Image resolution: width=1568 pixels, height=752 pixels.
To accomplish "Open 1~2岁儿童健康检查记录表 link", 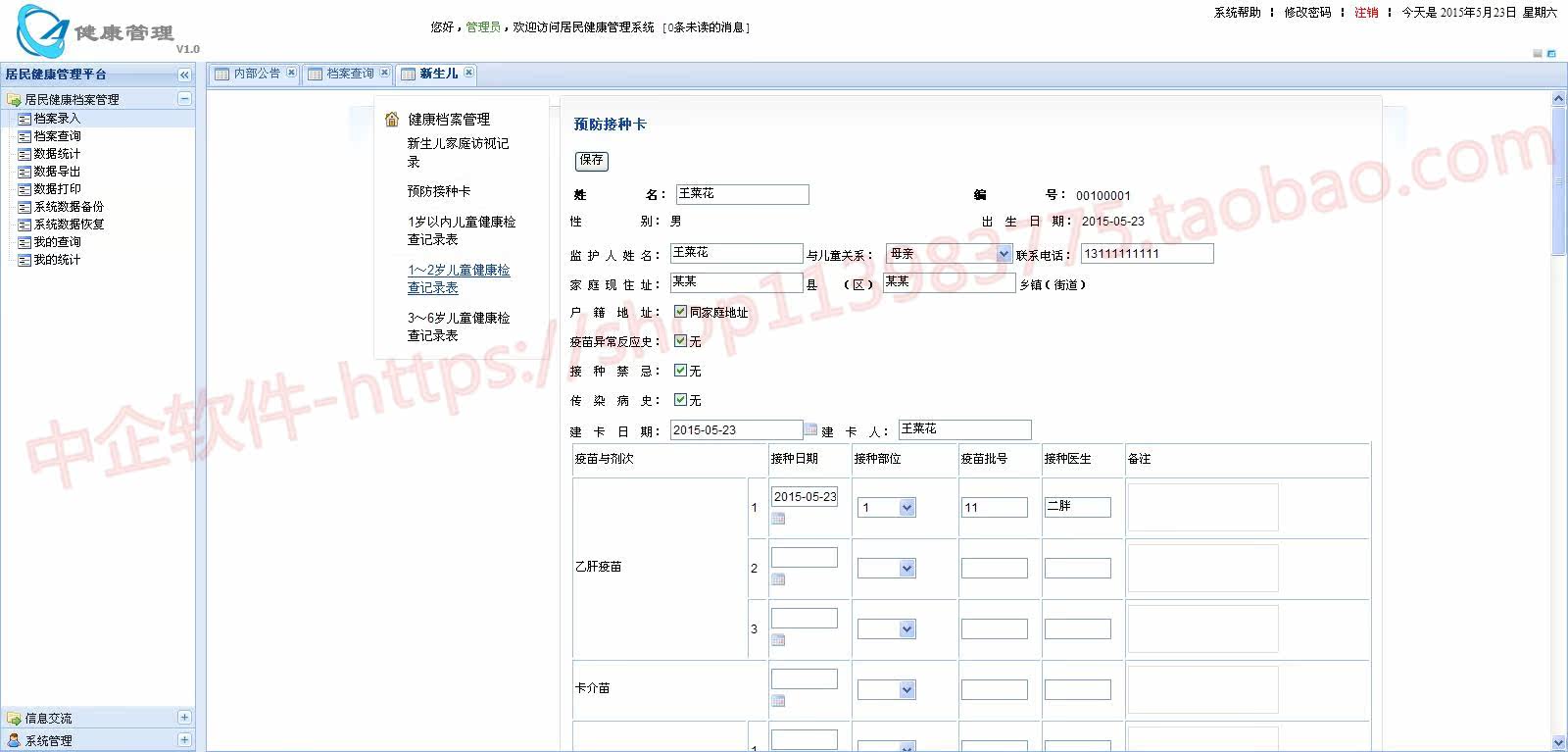I will pos(459,278).
